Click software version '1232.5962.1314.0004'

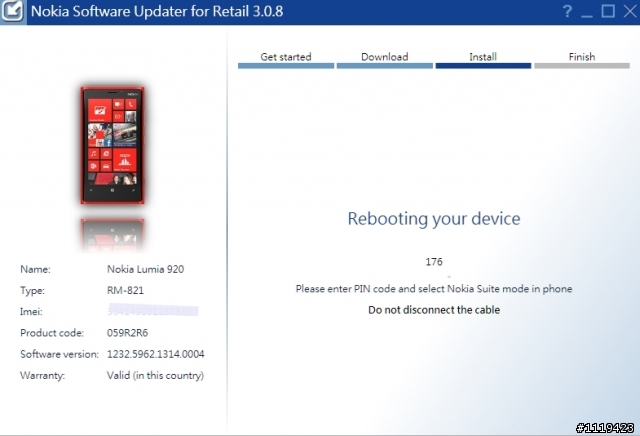point(156,354)
